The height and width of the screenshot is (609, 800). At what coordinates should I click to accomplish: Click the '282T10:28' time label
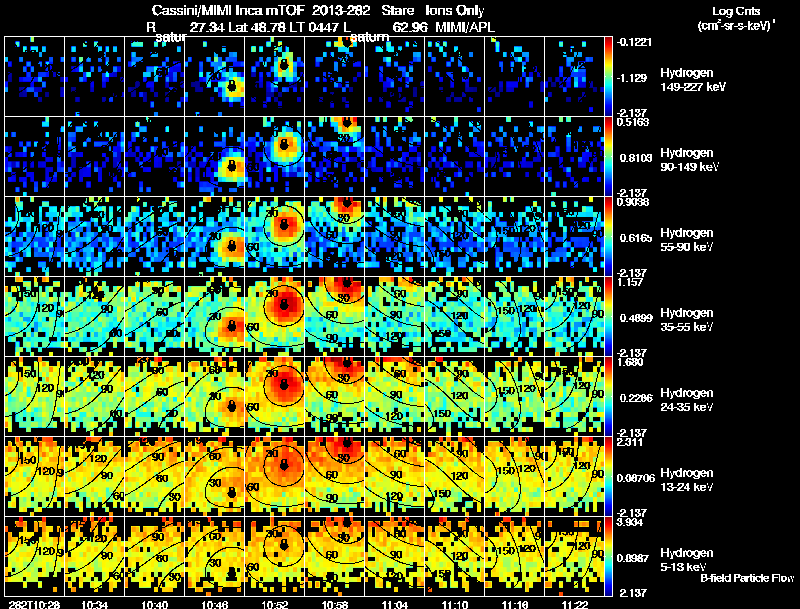(x=33, y=604)
